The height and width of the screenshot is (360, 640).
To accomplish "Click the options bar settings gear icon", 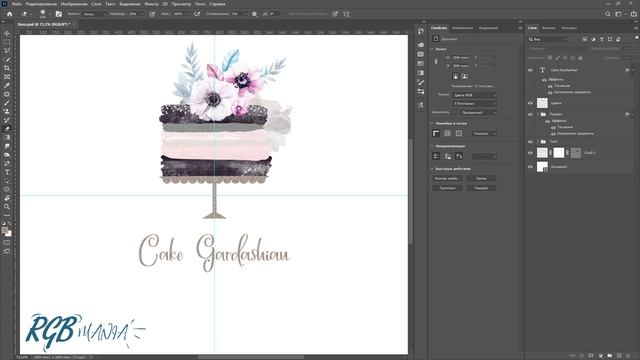I will tap(254, 14).
